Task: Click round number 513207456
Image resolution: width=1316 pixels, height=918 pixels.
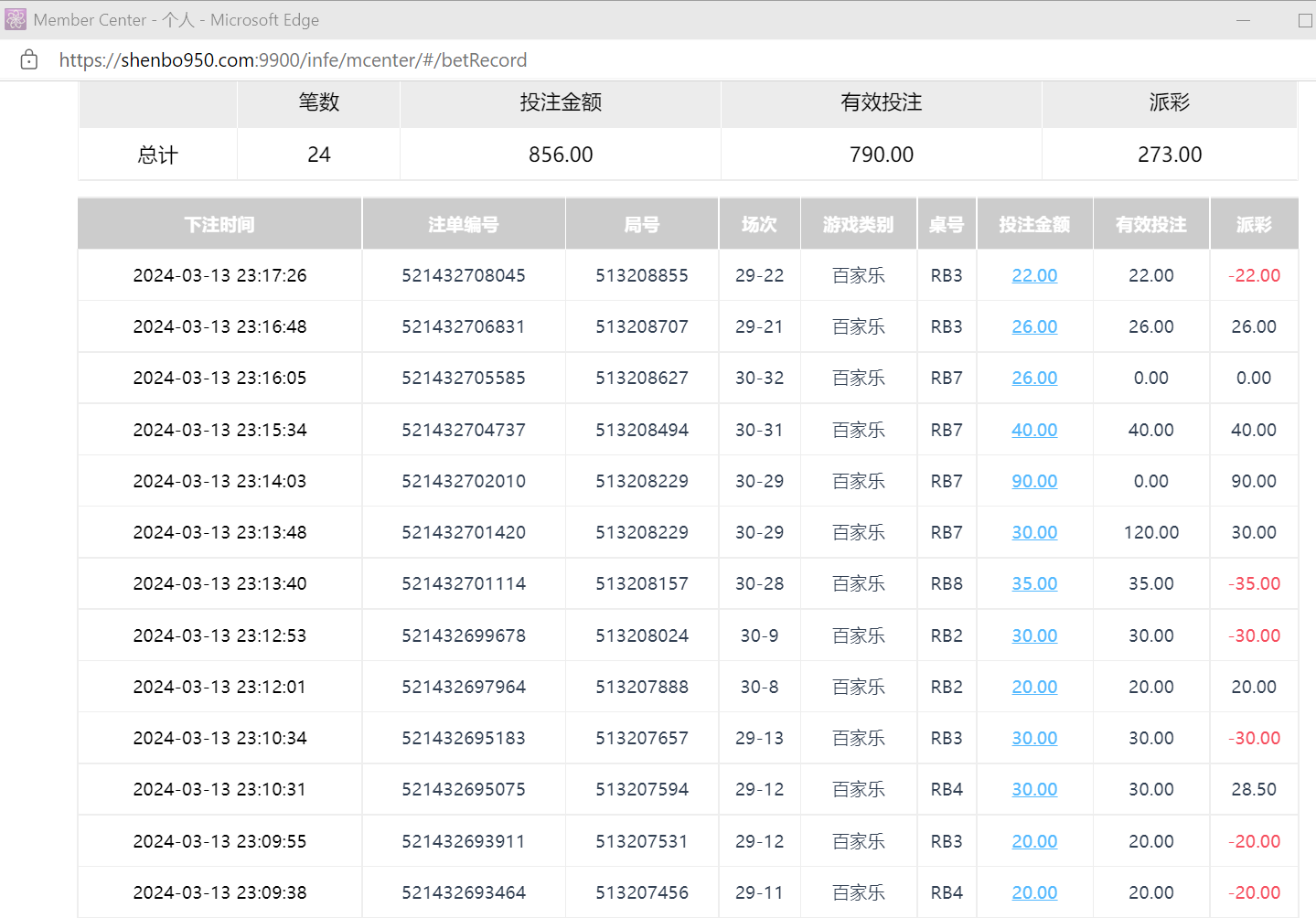Action: [642, 892]
